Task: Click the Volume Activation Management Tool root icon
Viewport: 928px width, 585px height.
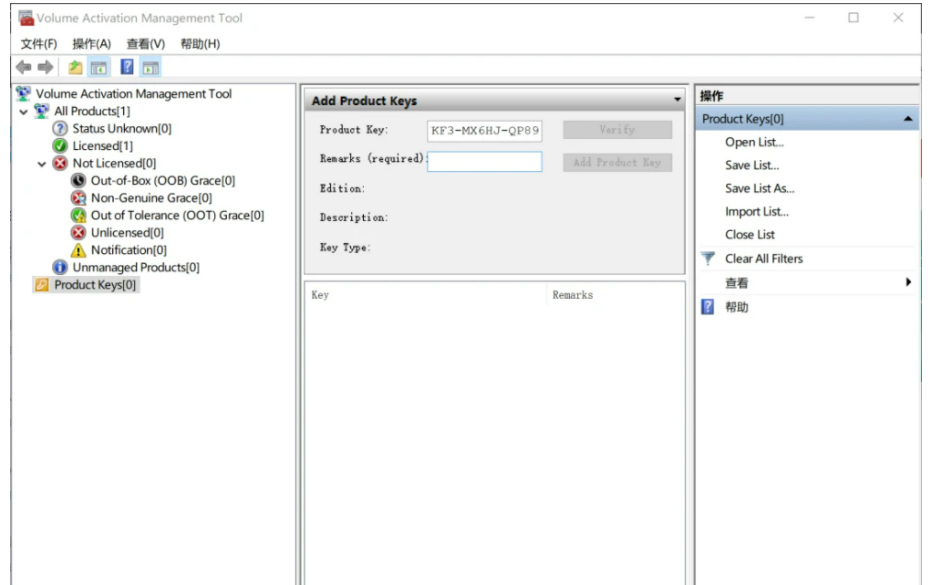Action: [x=23, y=94]
